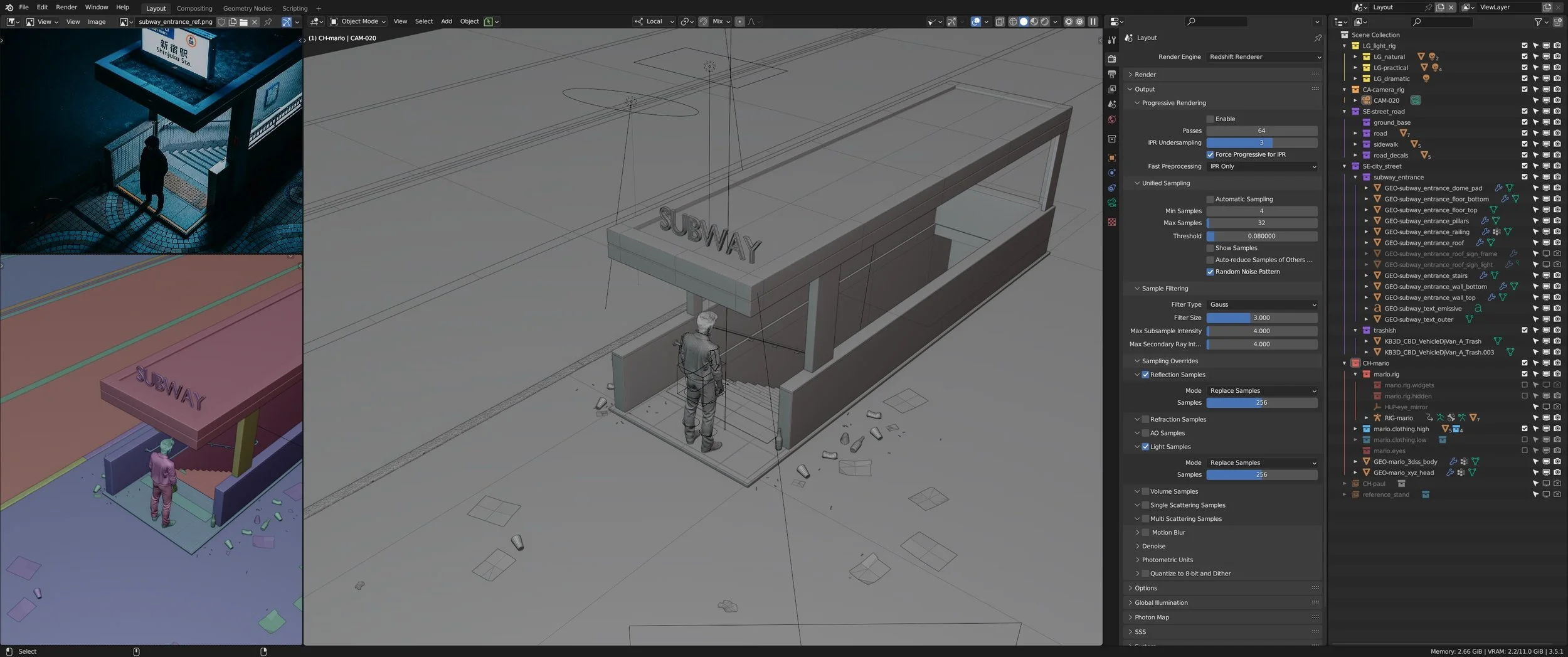Open the image editor Image menu
1568x657 pixels.
pyautogui.click(x=97, y=21)
